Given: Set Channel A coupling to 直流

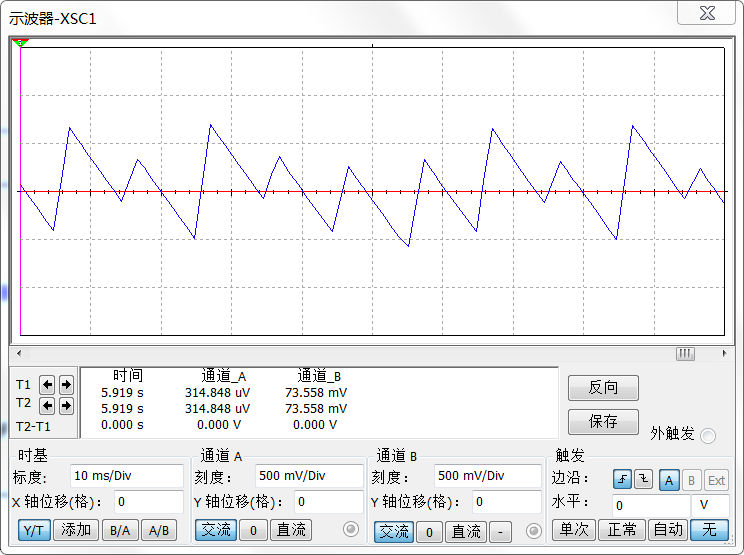Looking at the screenshot, I should pos(291,530).
